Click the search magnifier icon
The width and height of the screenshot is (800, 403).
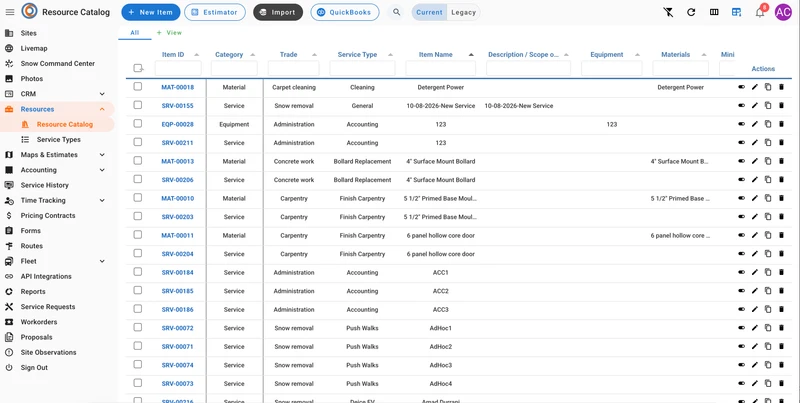(x=396, y=12)
